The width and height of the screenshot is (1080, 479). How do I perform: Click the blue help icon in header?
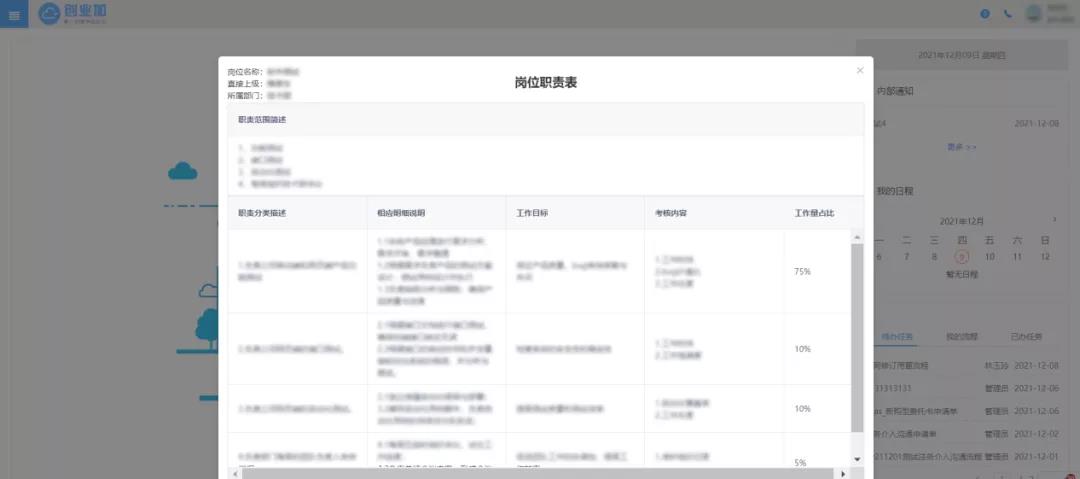point(985,14)
